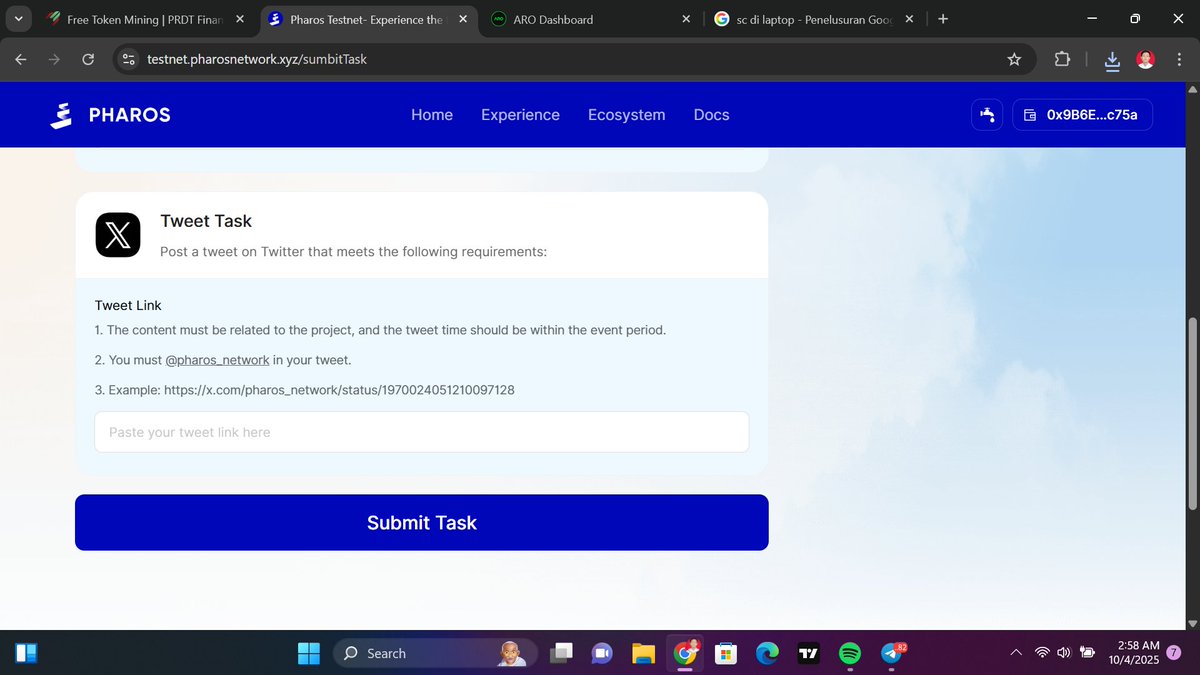The image size is (1200, 675).
Task: Click the Tweet Link label
Action: tap(128, 305)
